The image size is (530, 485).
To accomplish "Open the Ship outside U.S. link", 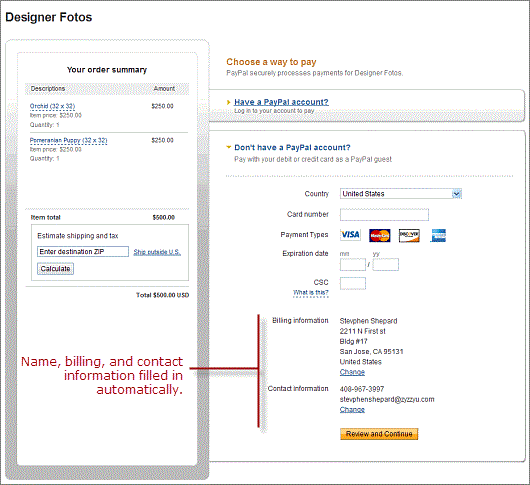I will [157, 252].
